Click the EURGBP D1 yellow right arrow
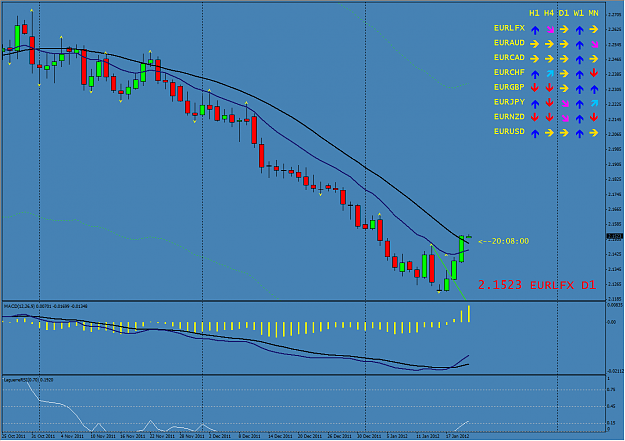This screenshot has height=441, width=625. tap(564, 88)
